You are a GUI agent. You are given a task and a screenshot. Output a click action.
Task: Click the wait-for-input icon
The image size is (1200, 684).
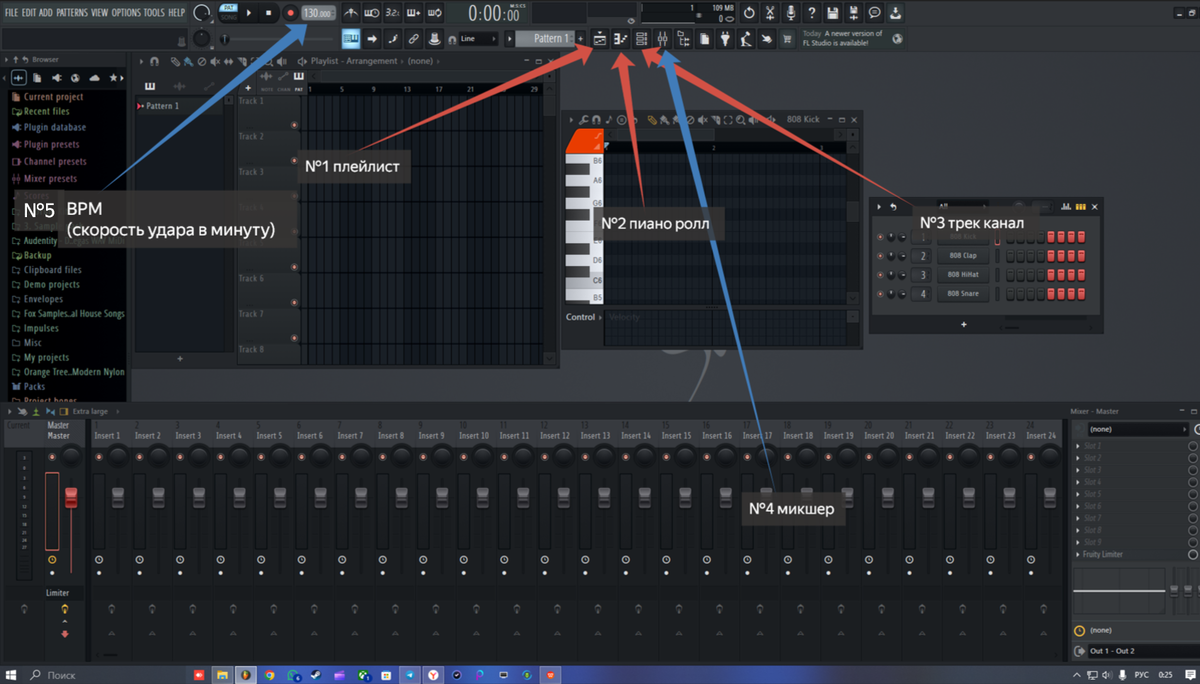point(371,13)
